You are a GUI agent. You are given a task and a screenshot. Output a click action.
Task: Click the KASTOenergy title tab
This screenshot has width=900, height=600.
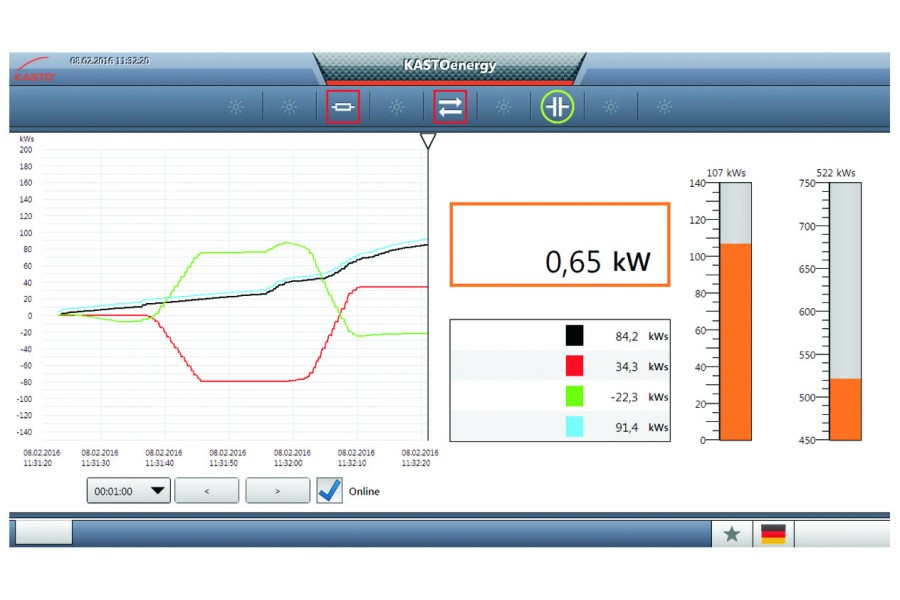pos(449,65)
